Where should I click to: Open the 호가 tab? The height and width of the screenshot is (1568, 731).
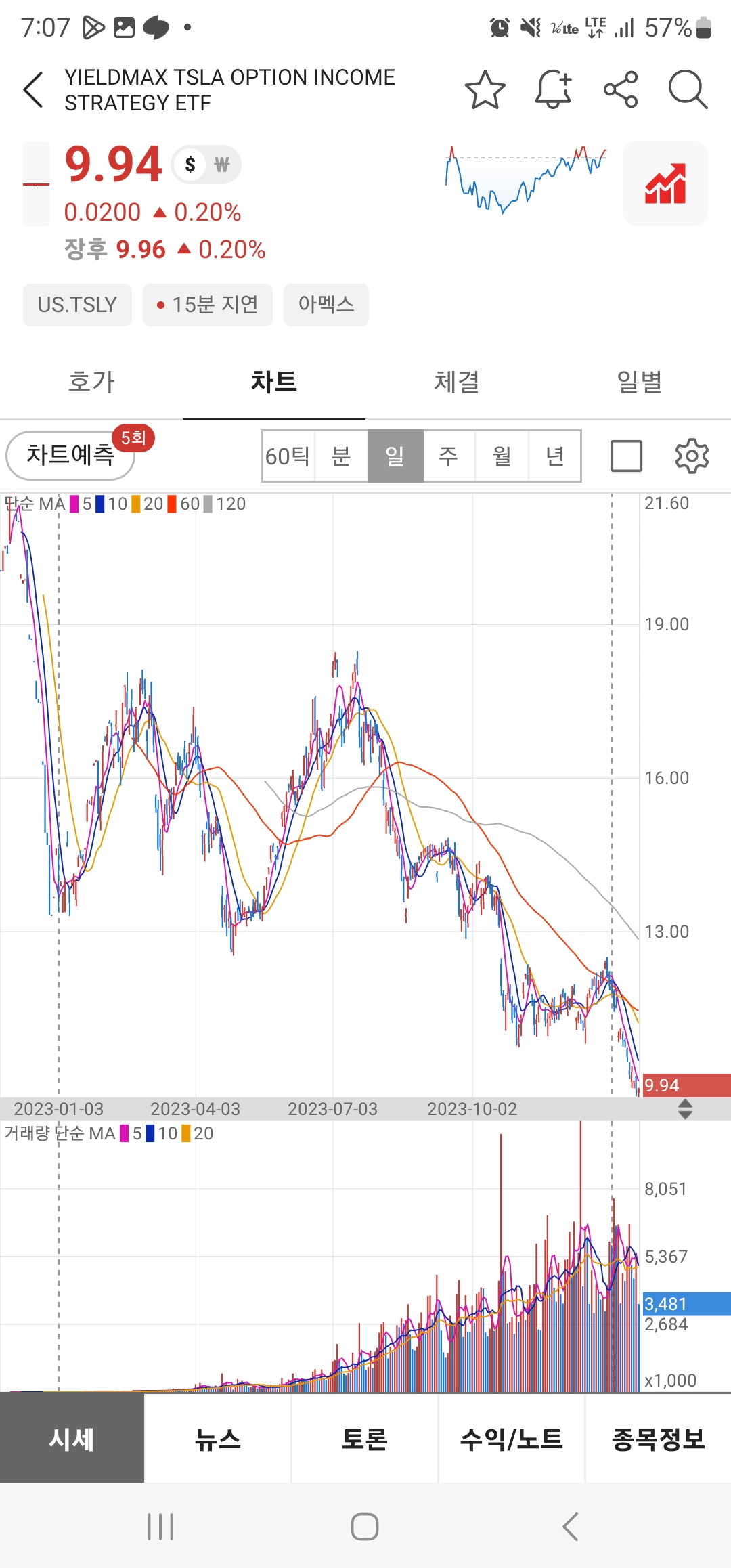tap(91, 382)
